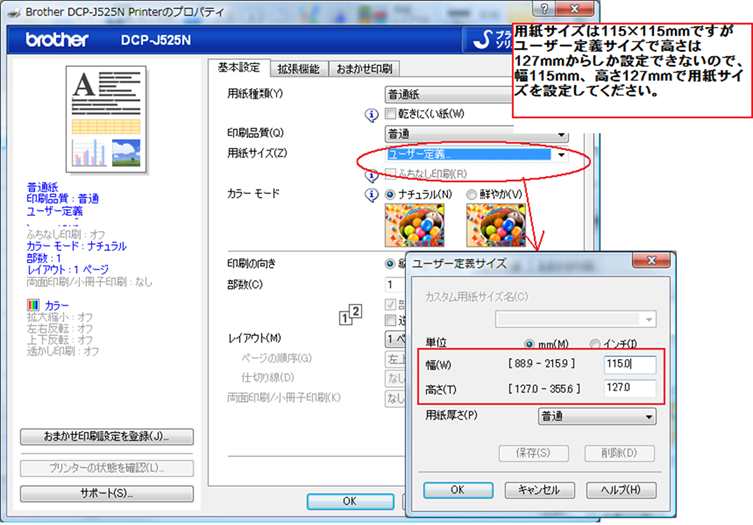This screenshot has width=753, height=525.
Task: Click the brother logo in header
Action: tap(57, 39)
